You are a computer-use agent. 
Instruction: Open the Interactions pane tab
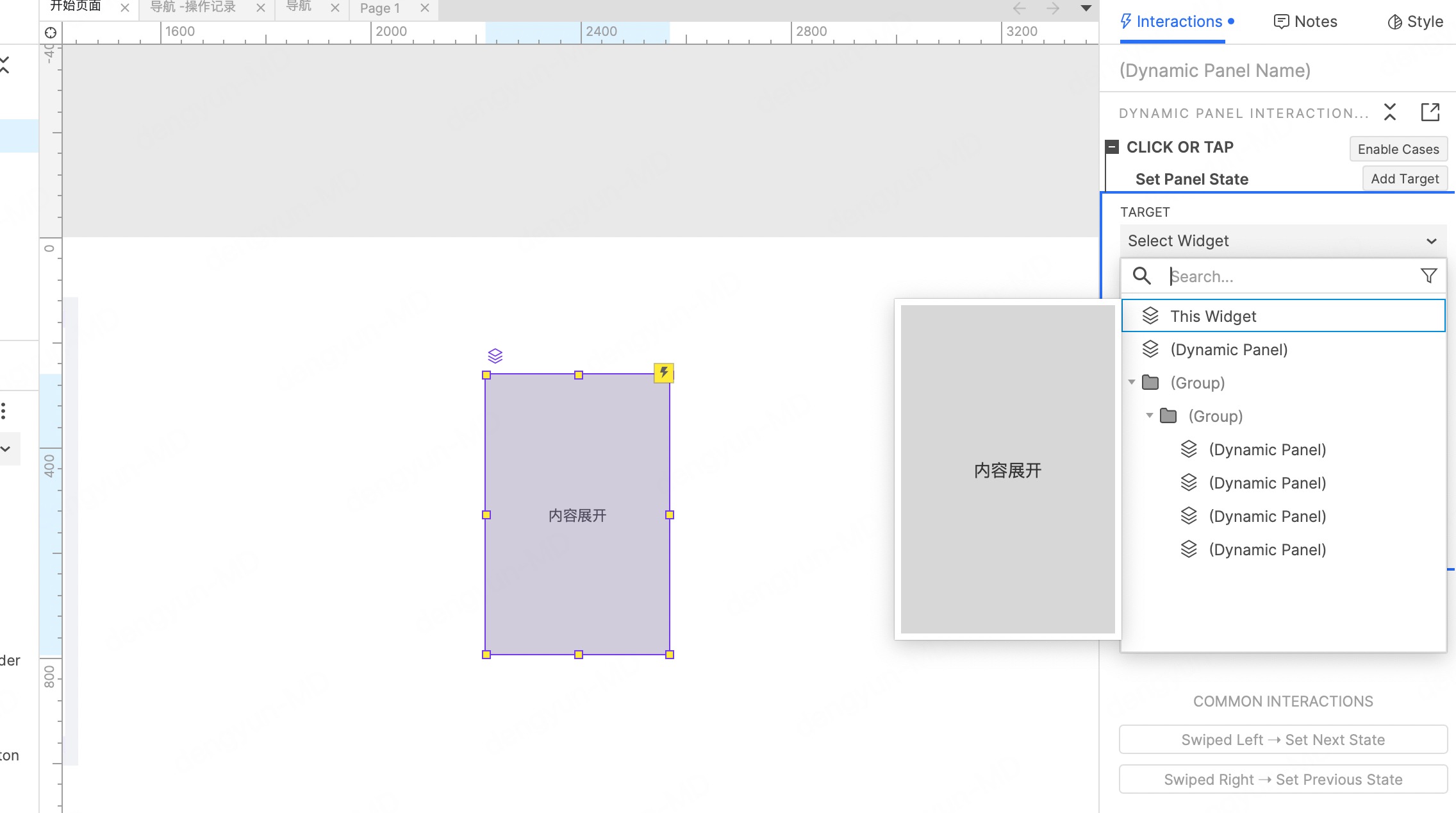(1177, 22)
